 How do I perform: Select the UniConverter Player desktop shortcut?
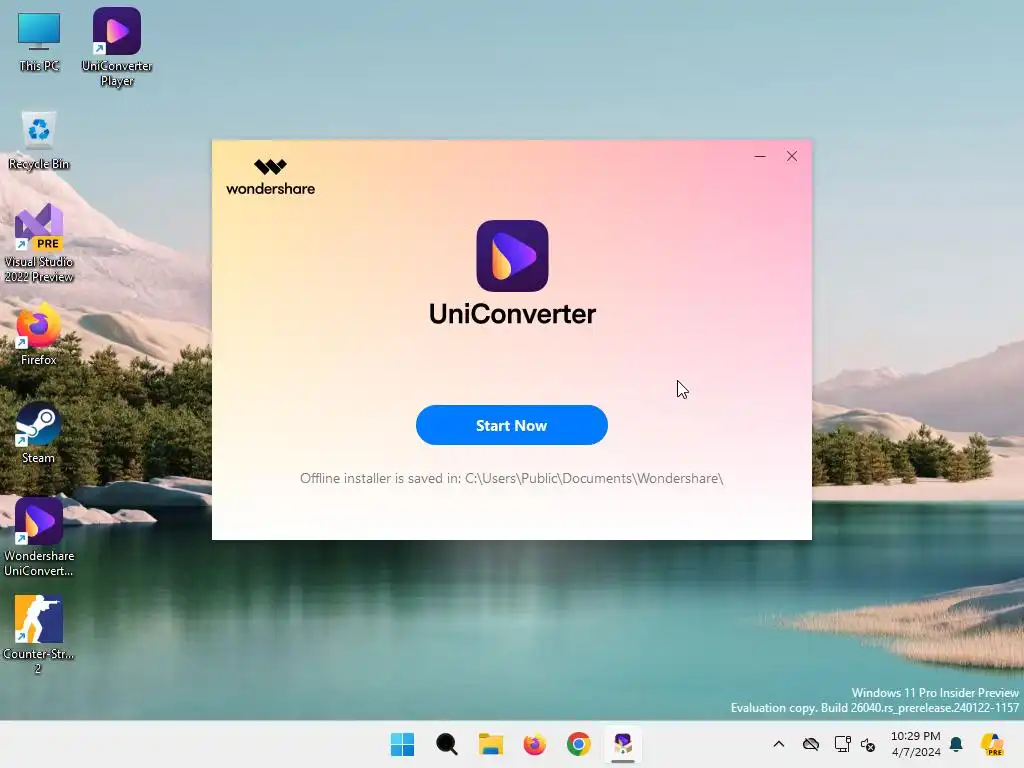pyautogui.click(x=117, y=47)
